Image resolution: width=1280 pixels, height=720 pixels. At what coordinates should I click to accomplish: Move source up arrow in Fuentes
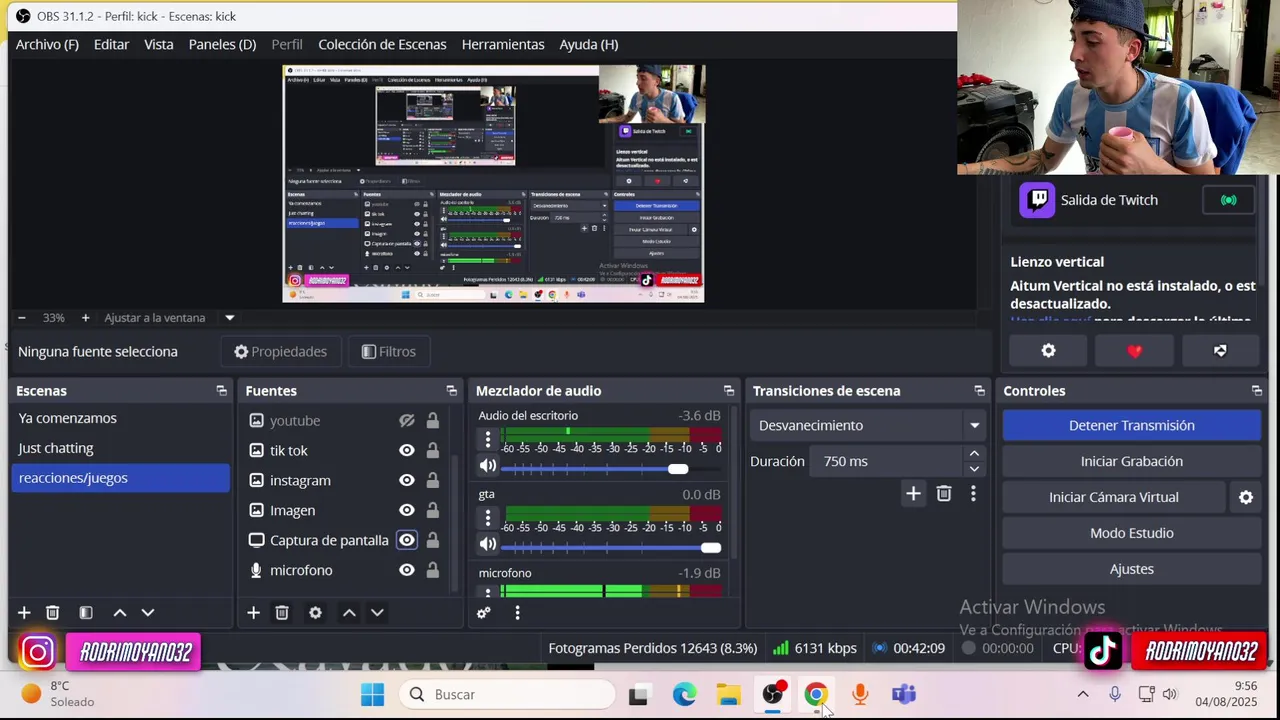(349, 612)
